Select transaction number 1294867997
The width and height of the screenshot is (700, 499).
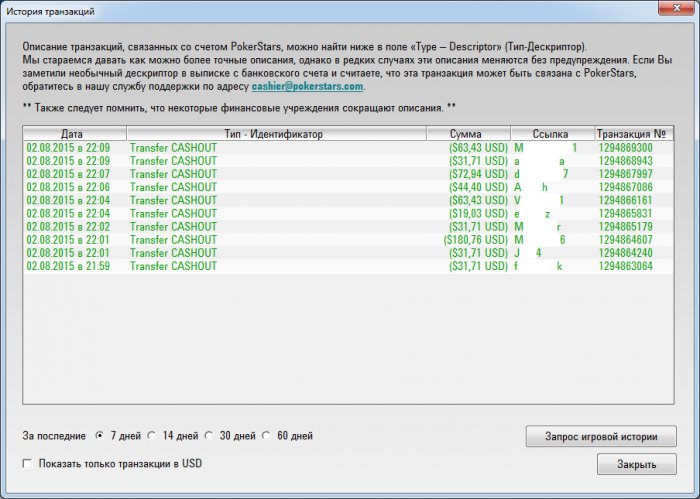[625, 174]
